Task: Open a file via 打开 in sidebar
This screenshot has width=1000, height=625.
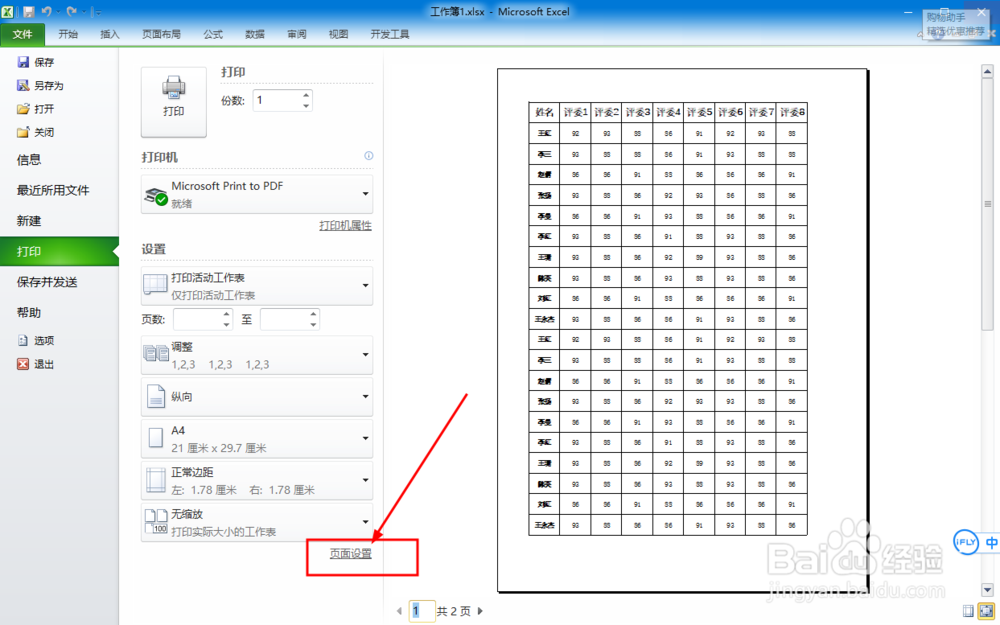Action: pos(36,109)
